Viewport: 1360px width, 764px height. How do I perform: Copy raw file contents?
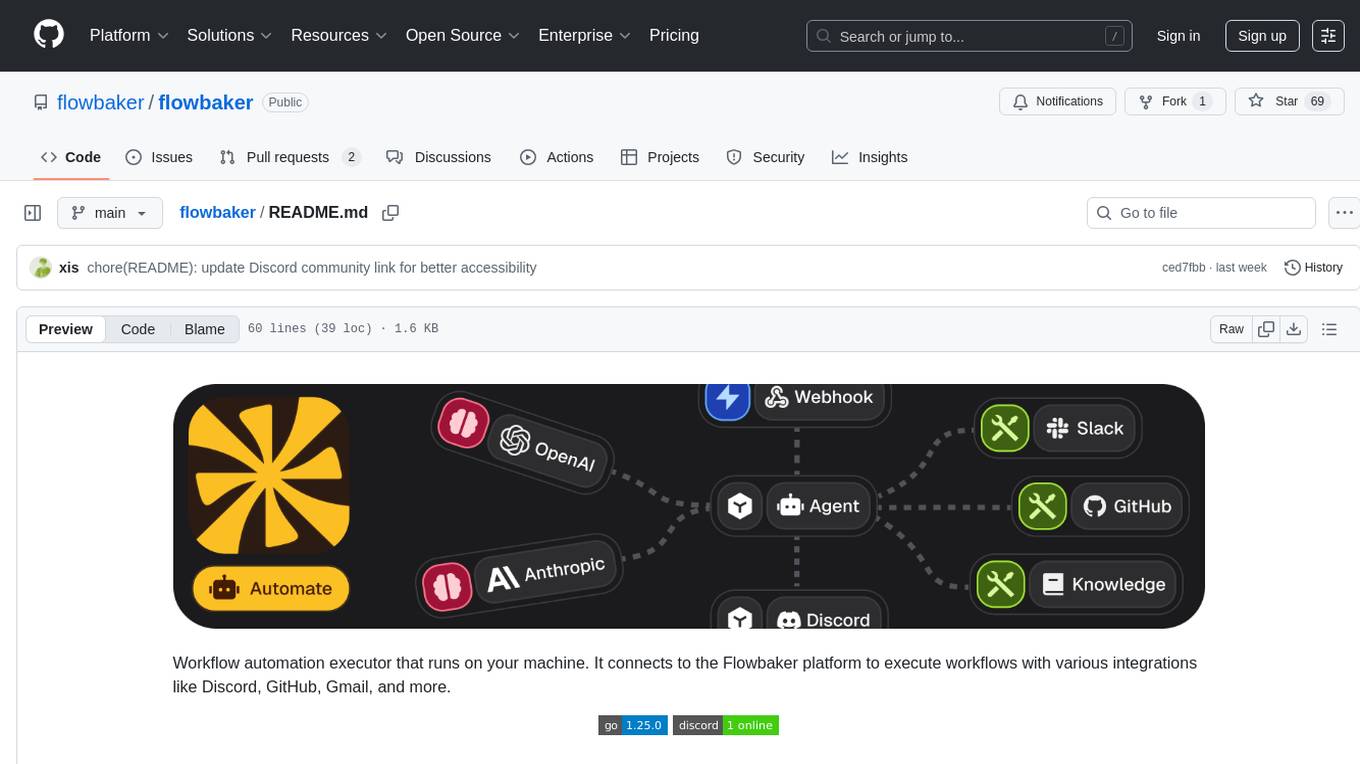(x=1266, y=329)
